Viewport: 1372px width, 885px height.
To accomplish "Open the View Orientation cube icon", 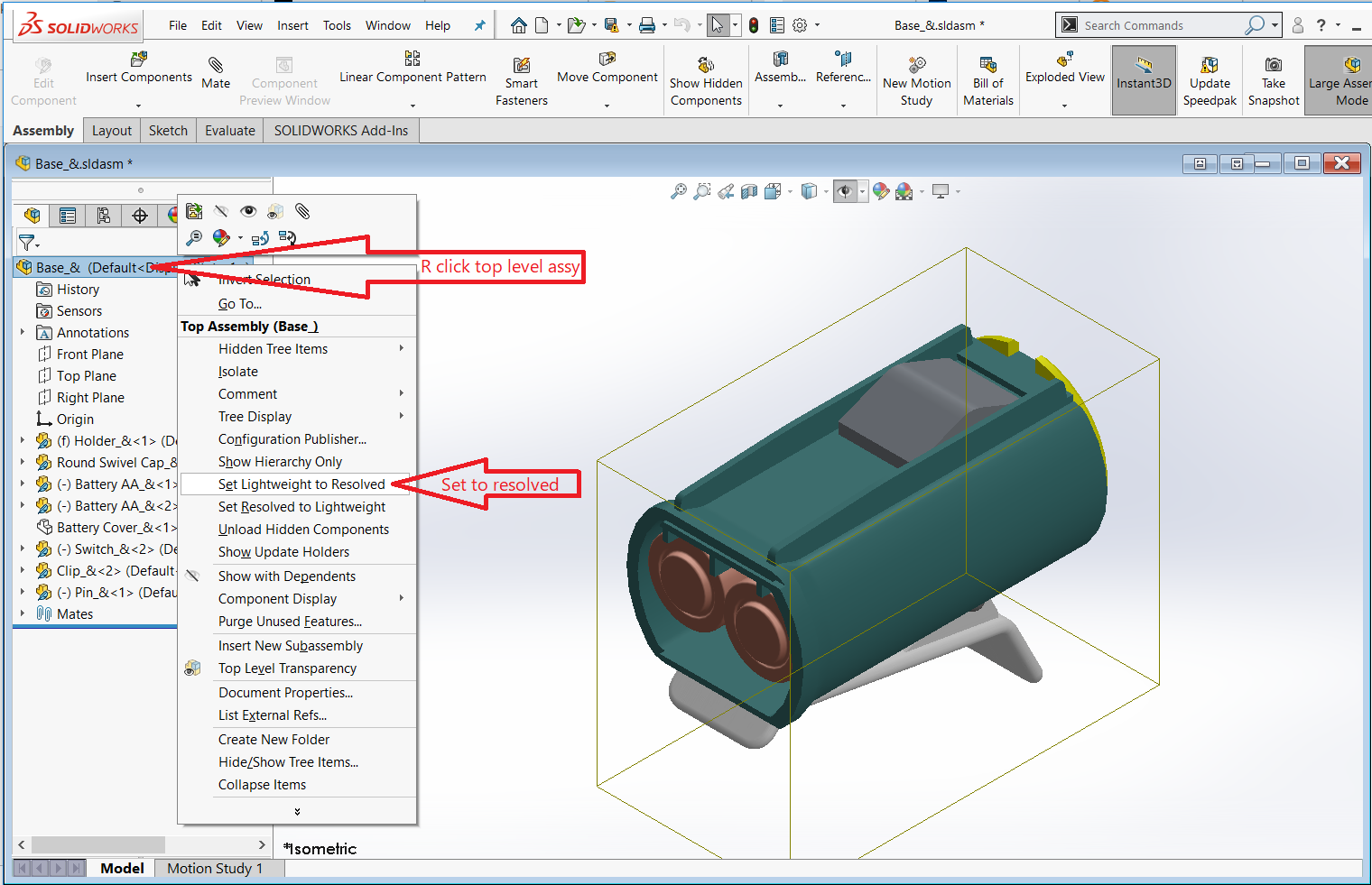I will 773,191.
